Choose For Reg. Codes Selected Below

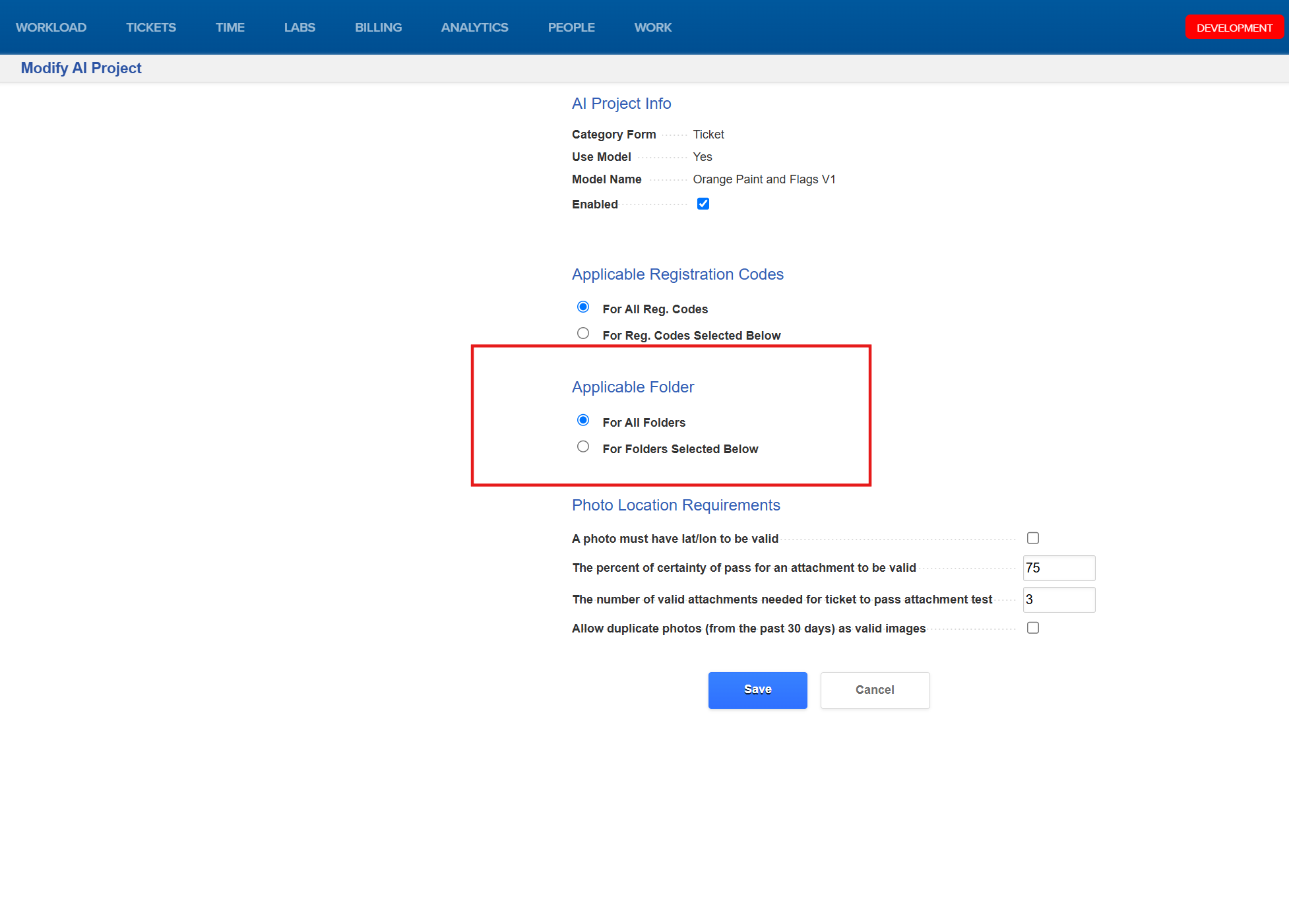pos(583,334)
